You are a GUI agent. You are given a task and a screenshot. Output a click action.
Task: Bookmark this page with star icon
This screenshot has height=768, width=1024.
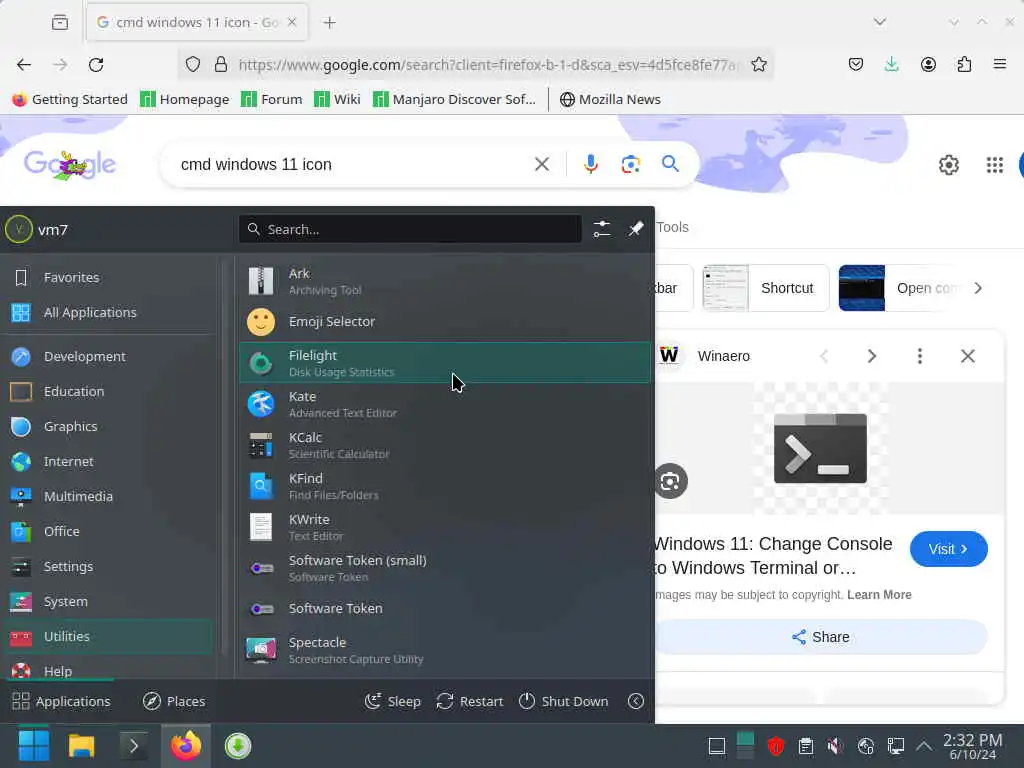pos(758,64)
